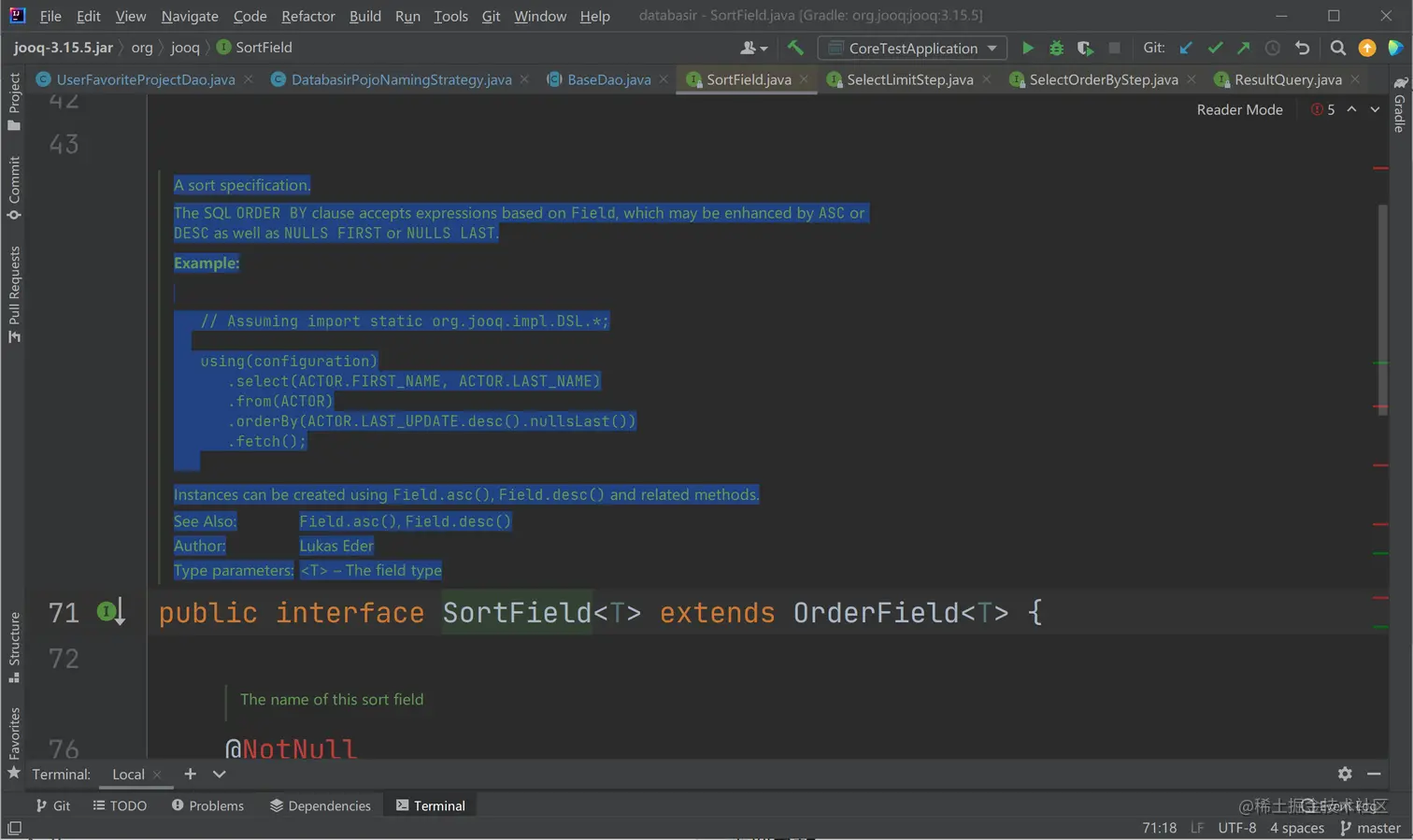
Task: Open the master branch selector in status bar
Action: coord(1370,828)
